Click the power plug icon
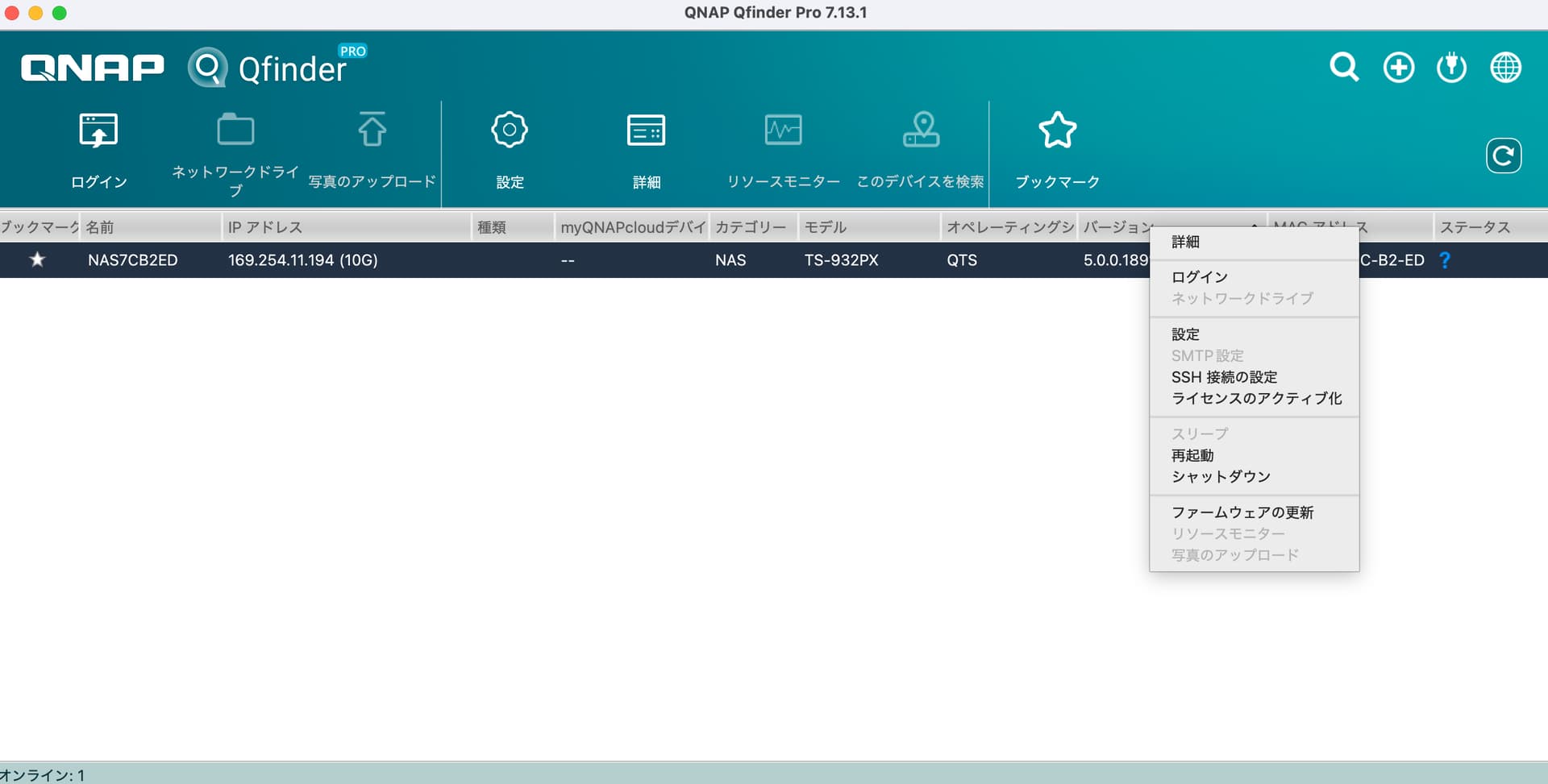This screenshot has height=784, width=1548. coord(1451,67)
